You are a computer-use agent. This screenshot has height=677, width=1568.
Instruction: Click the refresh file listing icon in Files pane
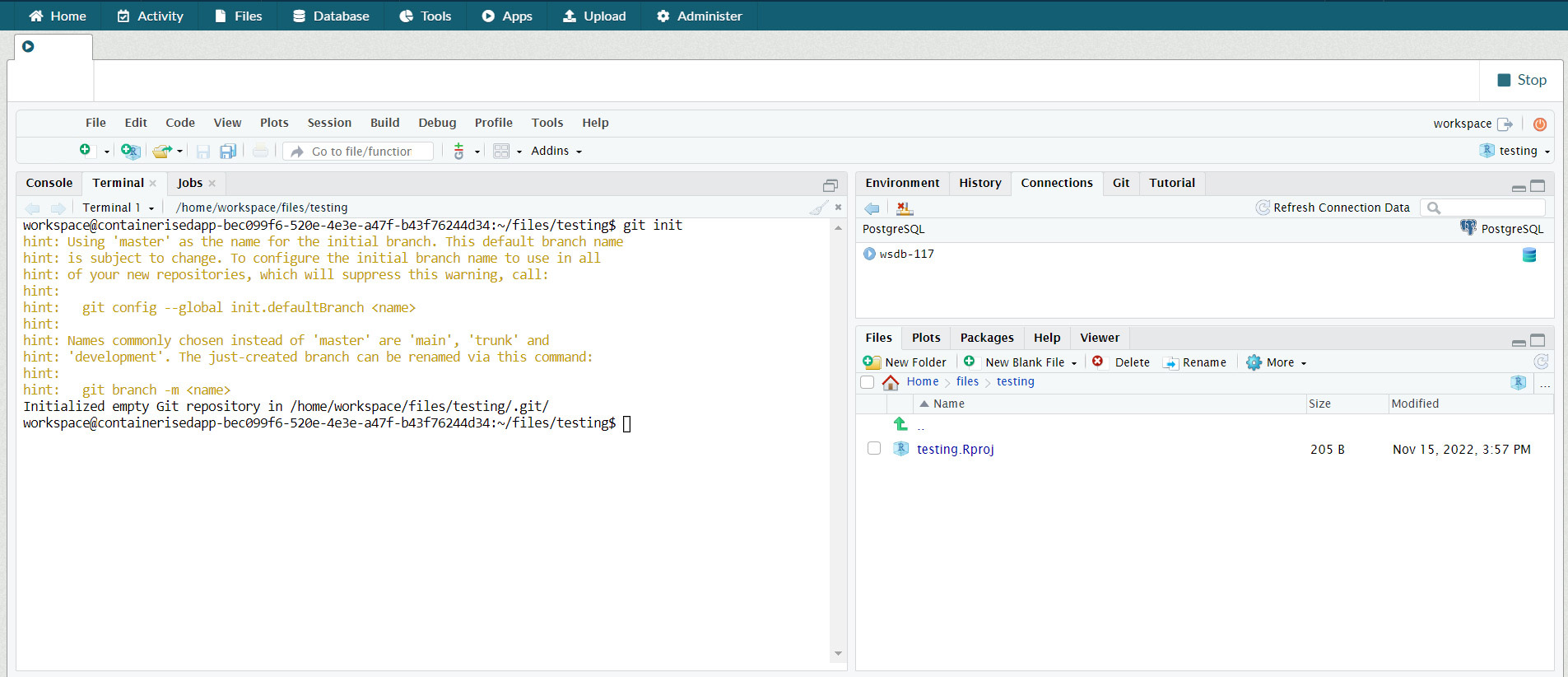pos(1542,362)
